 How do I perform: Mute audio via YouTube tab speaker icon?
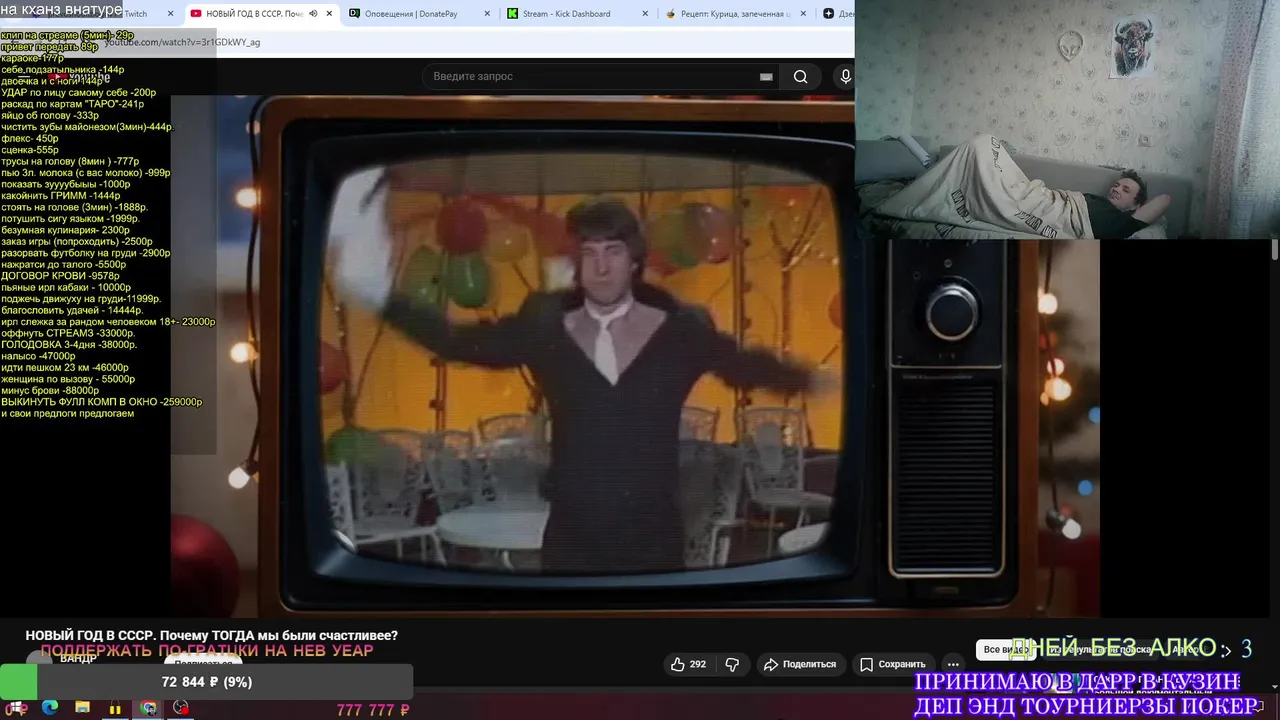[x=313, y=14]
